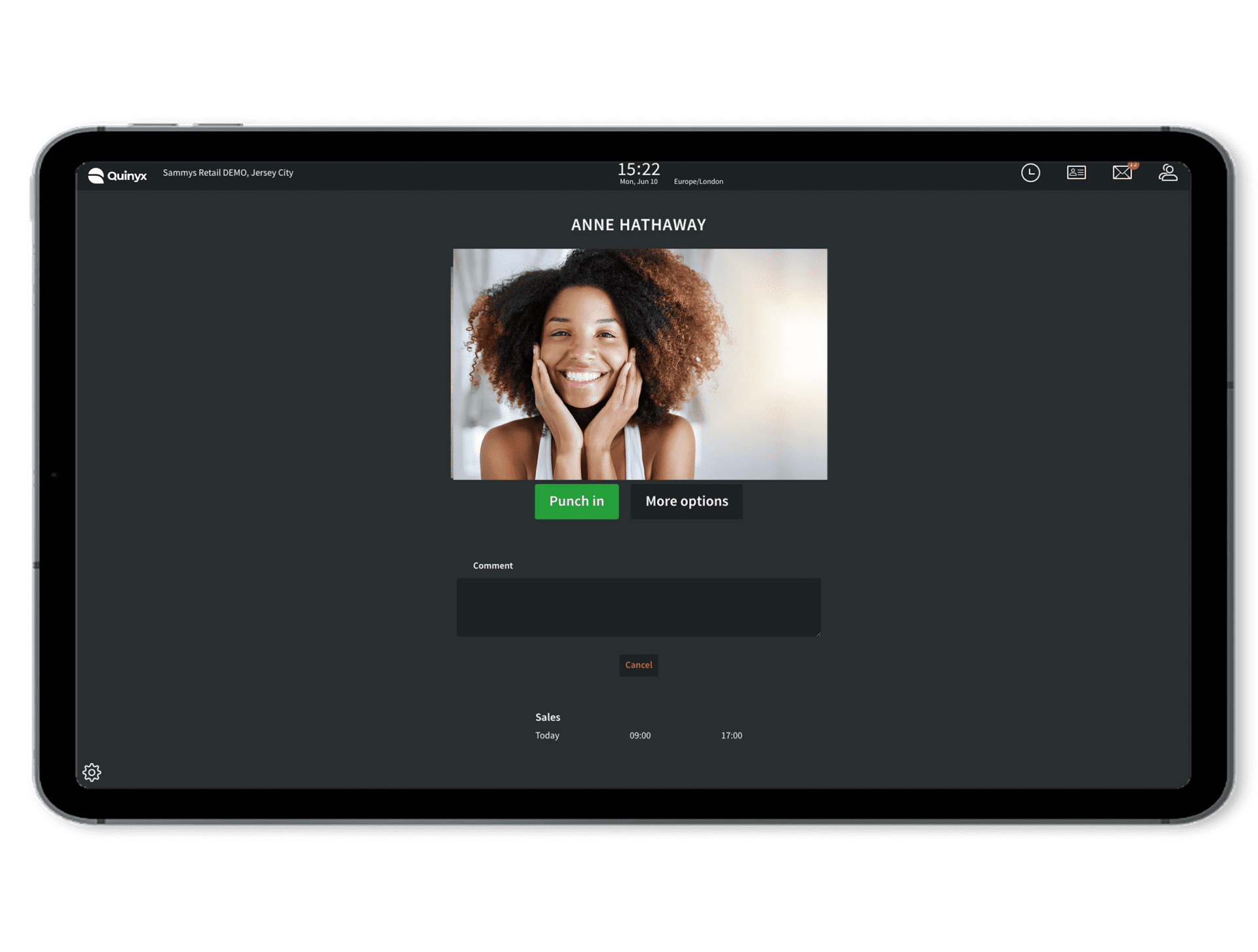Click the unread message count badge
This screenshot has height=952, width=1258.
[x=1134, y=165]
